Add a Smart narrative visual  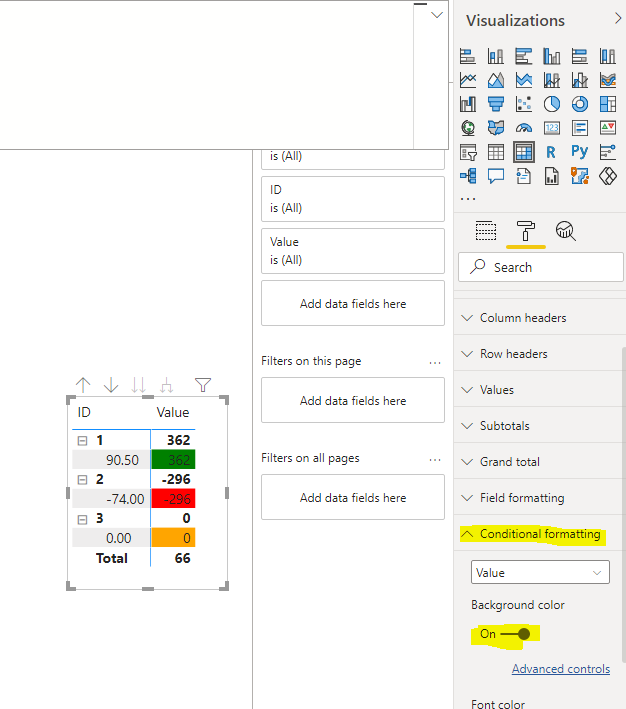pyautogui.click(x=524, y=175)
